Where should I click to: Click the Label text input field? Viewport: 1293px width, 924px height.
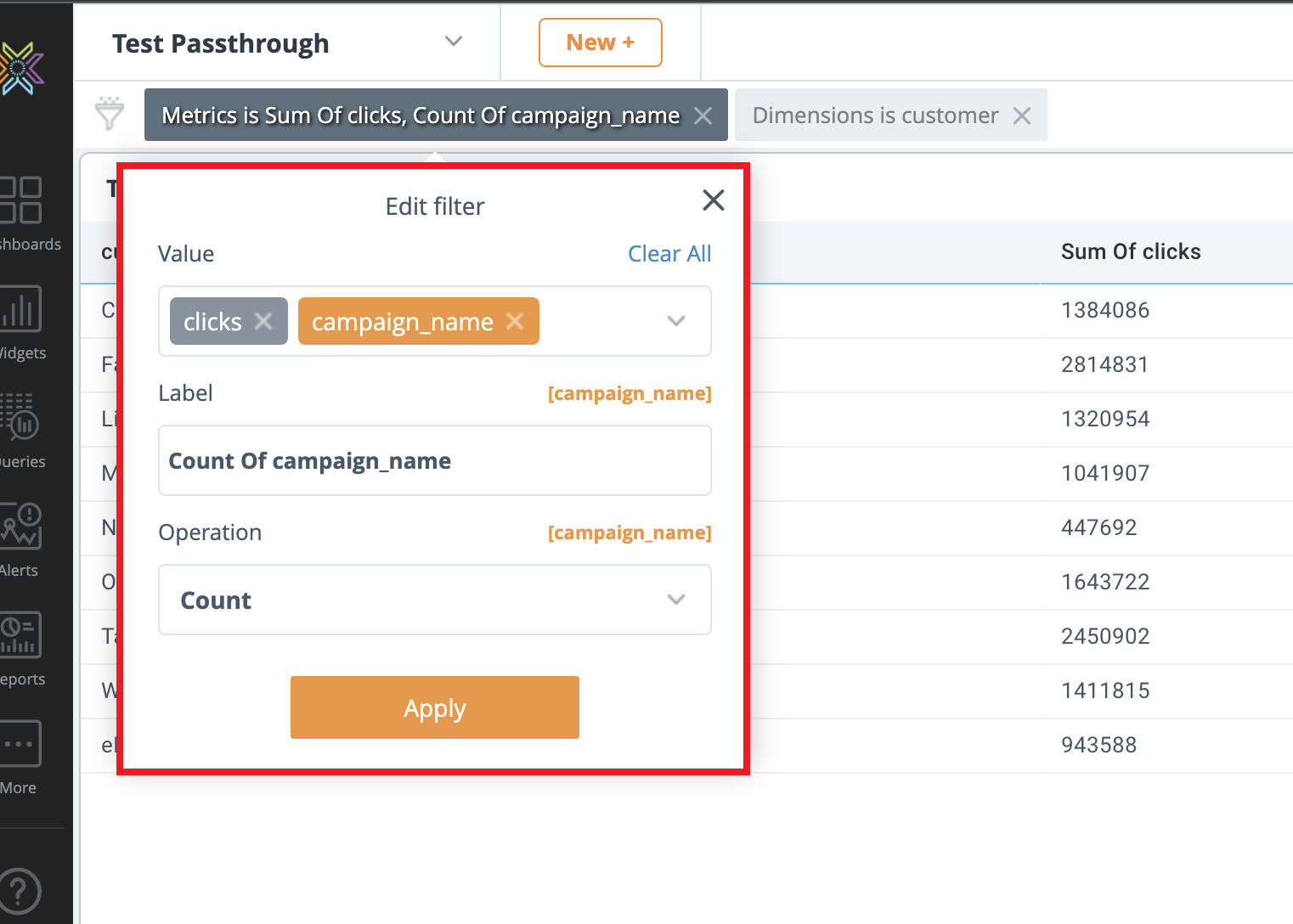(434, 460)
